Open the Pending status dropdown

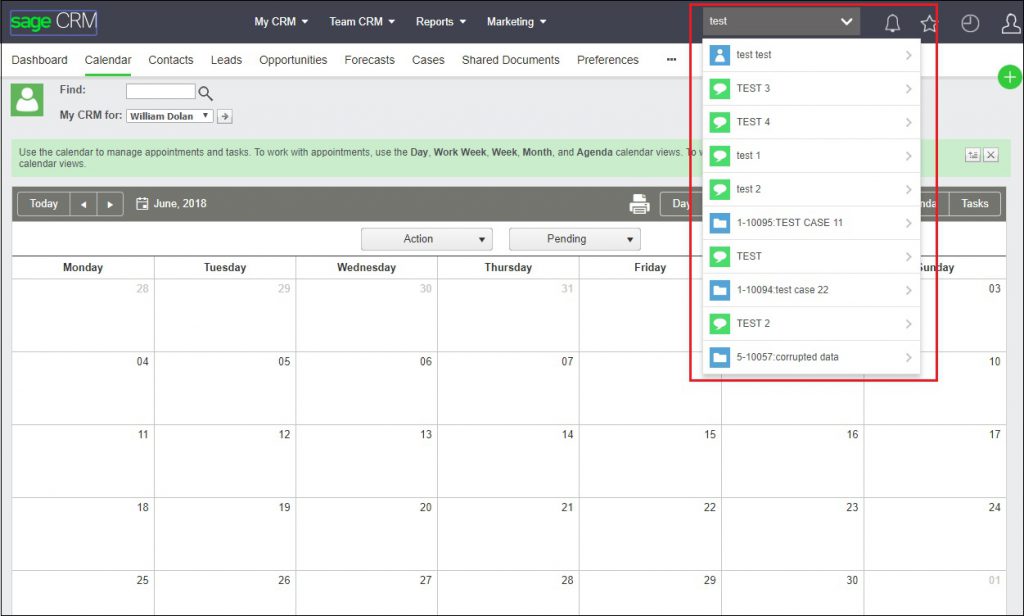coord(574,238)
